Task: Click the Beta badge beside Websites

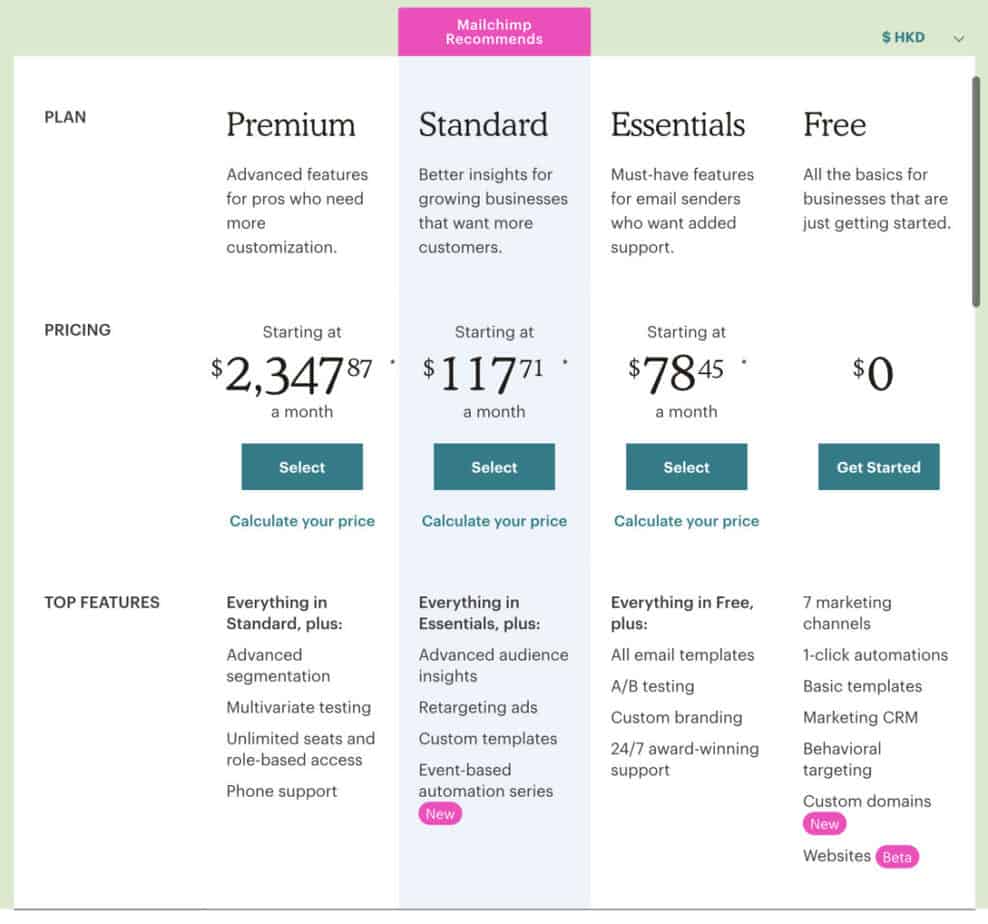Action: coord(897,857)
